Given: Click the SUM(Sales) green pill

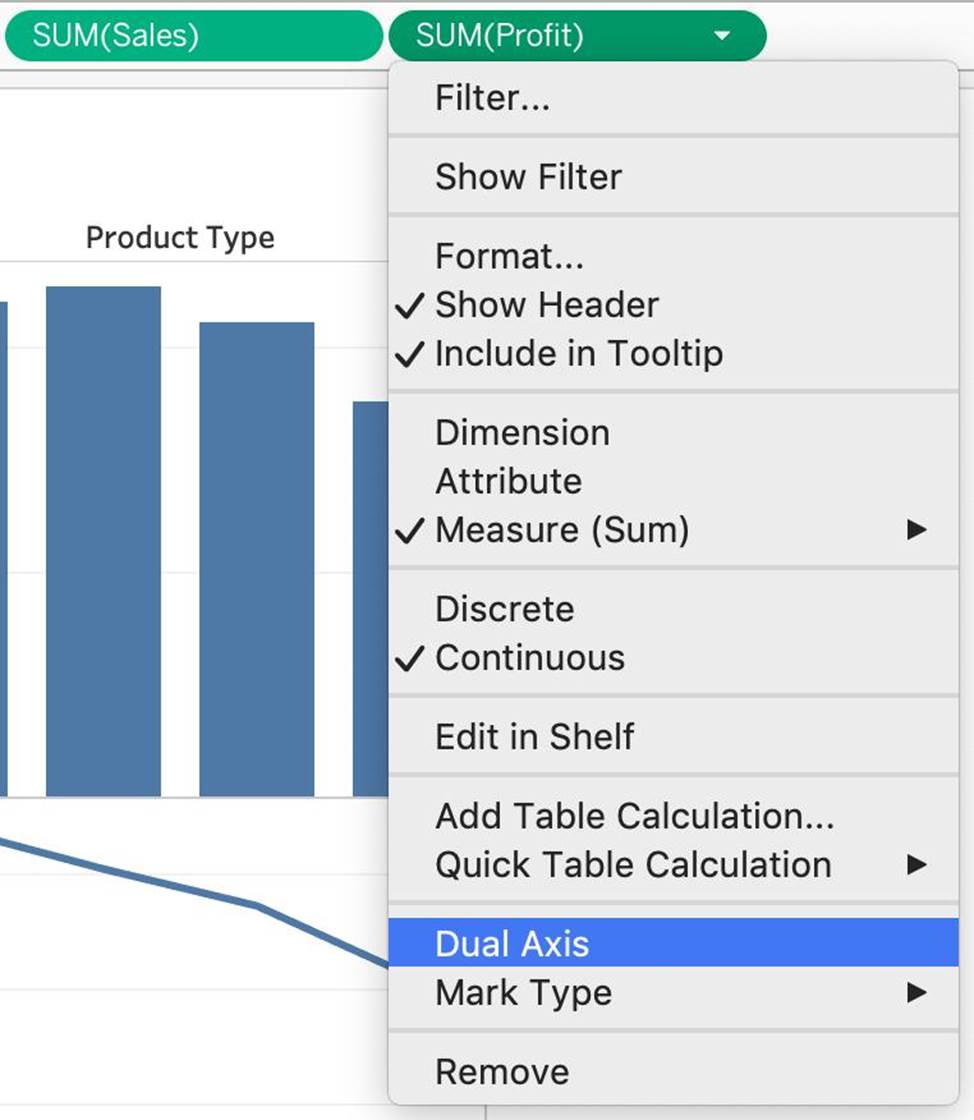Looking at the screenshot, I should click(x=192, y=36).
